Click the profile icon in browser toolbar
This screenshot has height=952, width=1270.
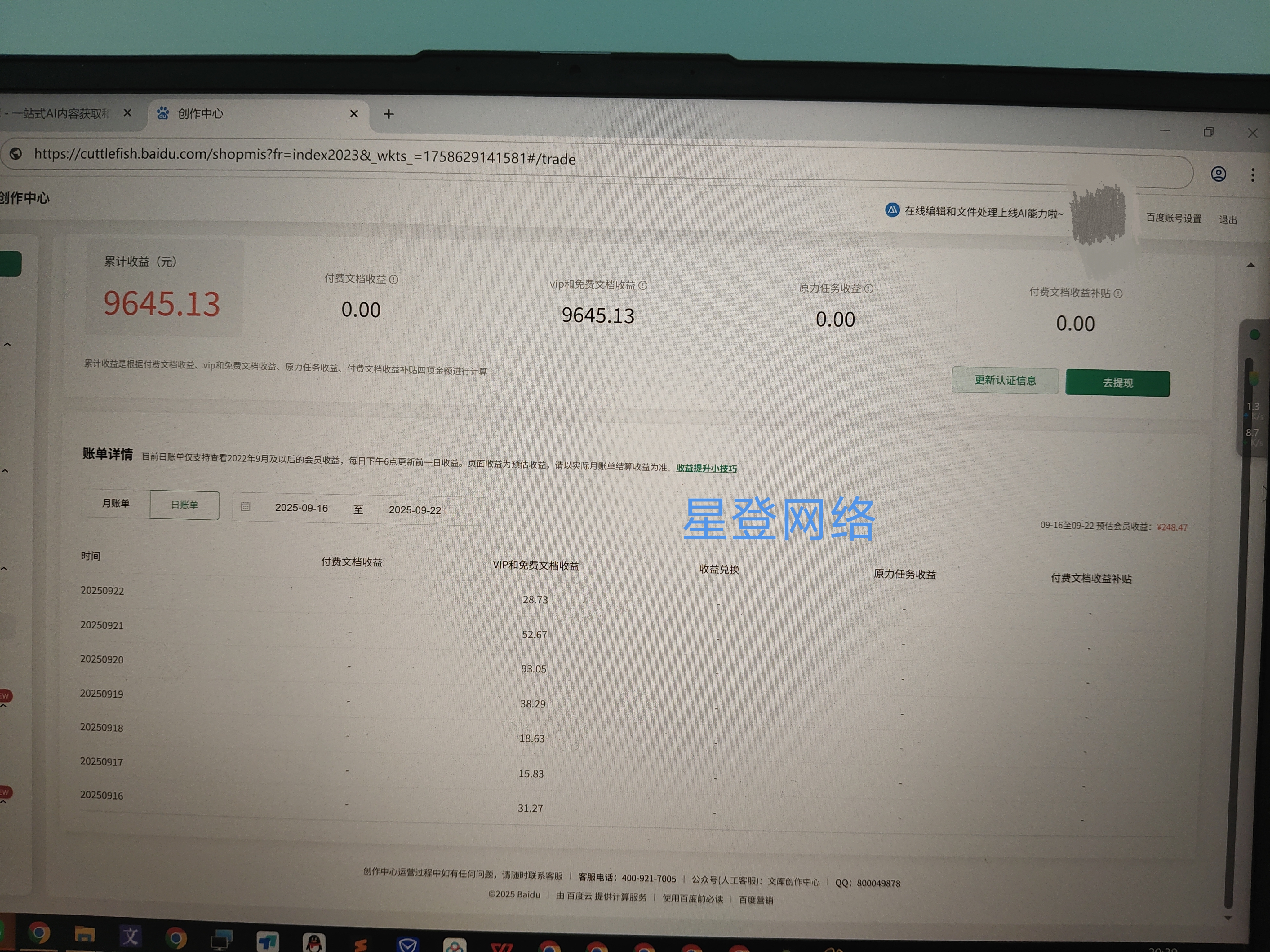(x=1218, y=174)
